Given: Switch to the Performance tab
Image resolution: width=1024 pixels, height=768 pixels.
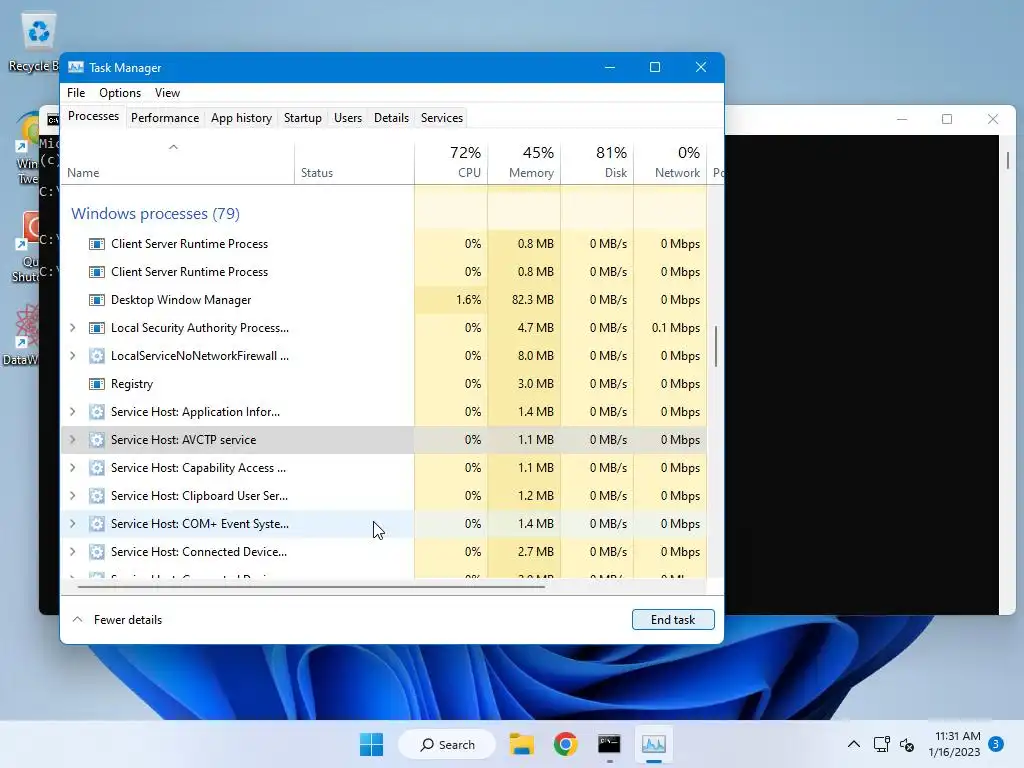Looking at the screenshot, I should click(165, 118).
